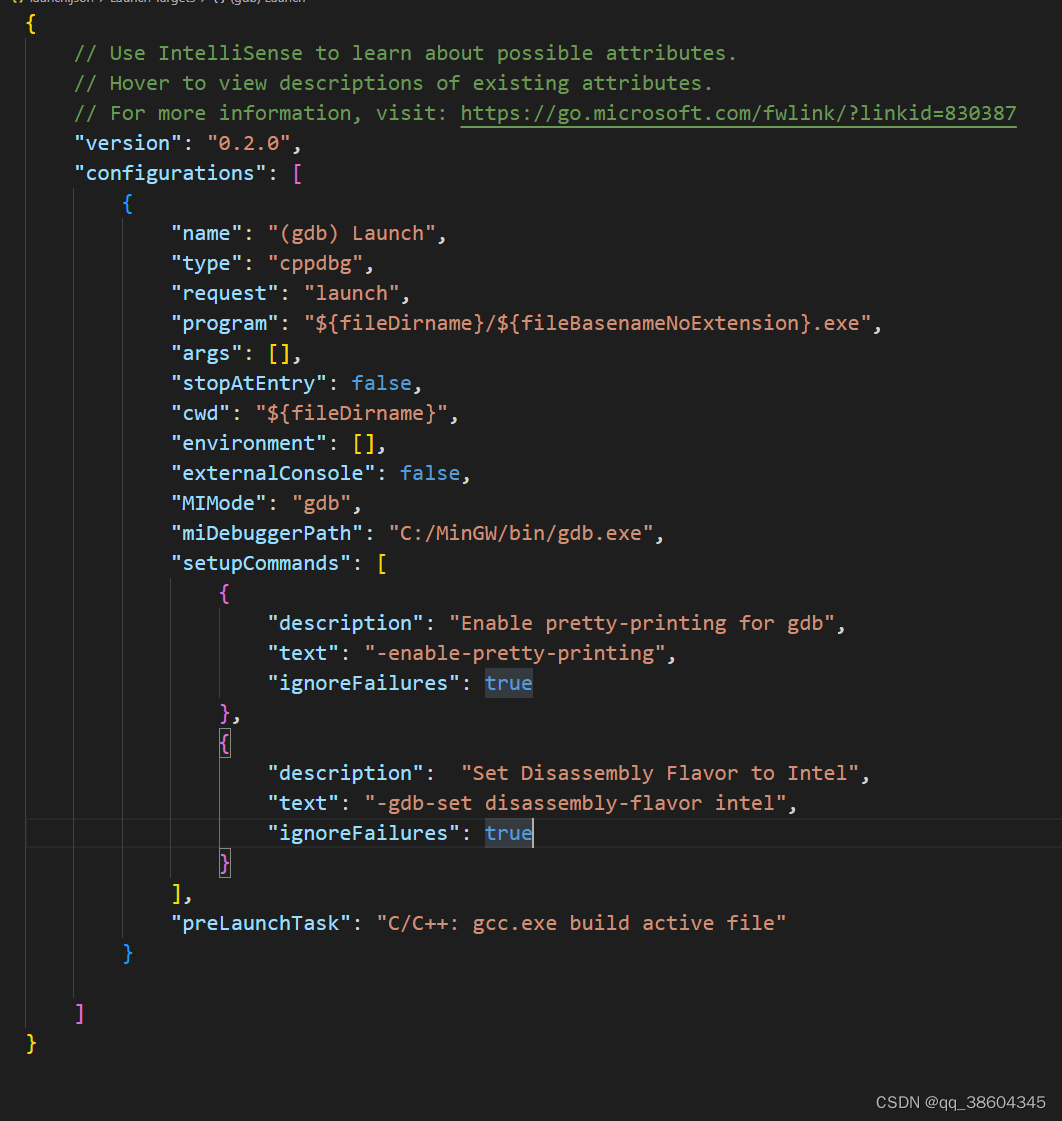Screen dimensions: 1062x1121
Task: Click the "cwd" key
Action: [x=200, y=414]
